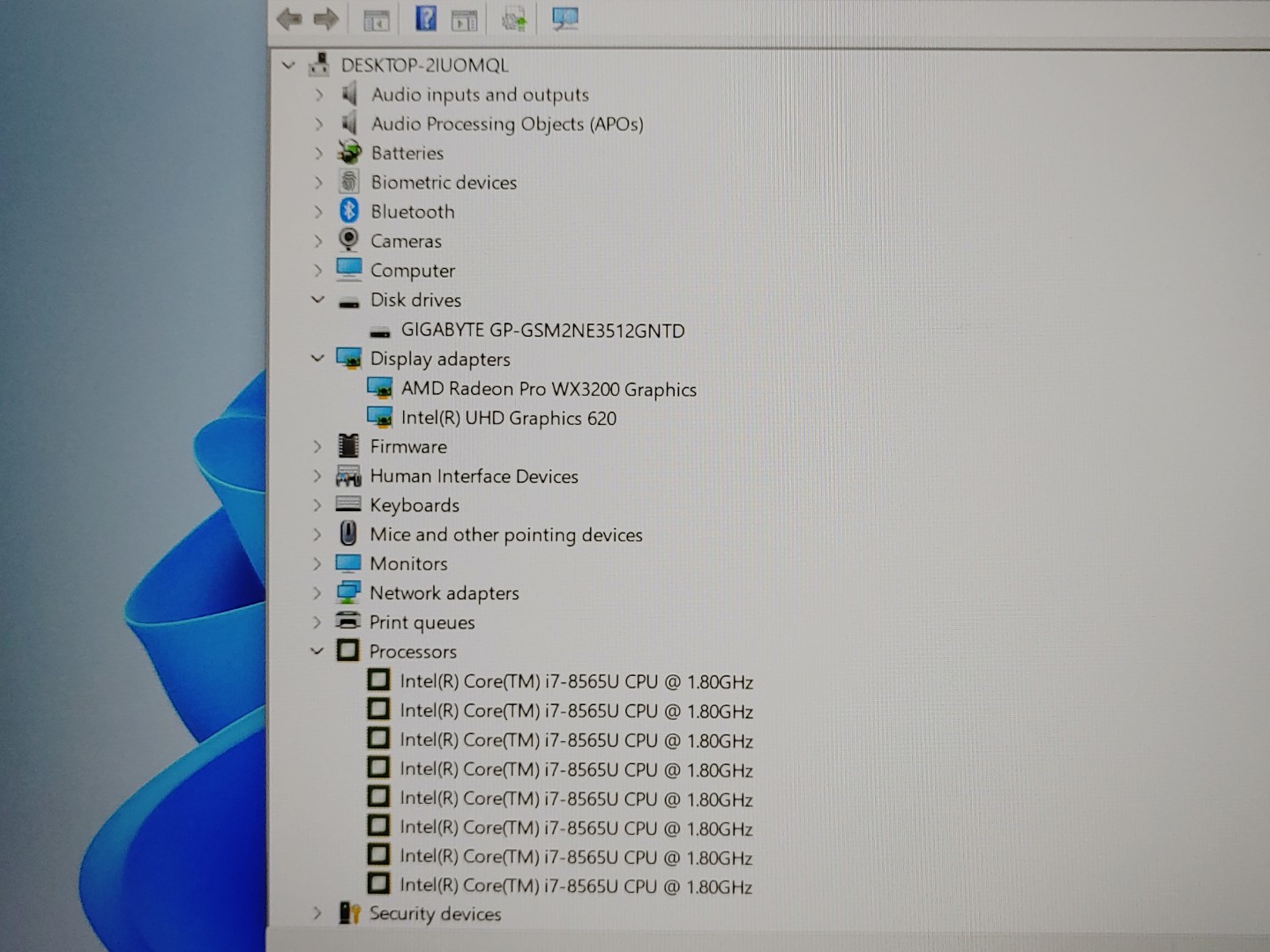Toggle the action pane toolbar icon
This screenshot has width=1270, height=952.
tap(465, 19)
